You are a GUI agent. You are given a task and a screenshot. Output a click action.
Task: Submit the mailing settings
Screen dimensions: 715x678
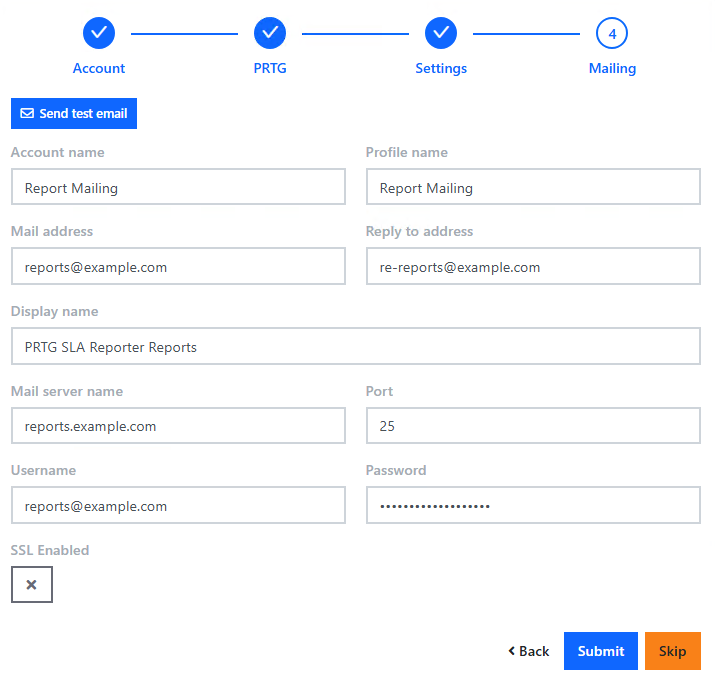(601, 651)
